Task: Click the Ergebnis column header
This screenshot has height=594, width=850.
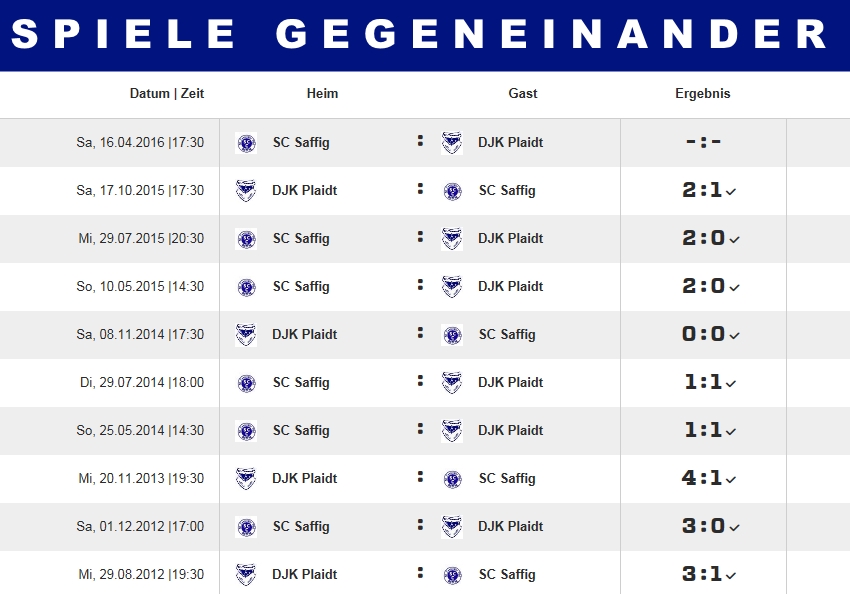Action: pyautogui.click(x=703, y=94)
